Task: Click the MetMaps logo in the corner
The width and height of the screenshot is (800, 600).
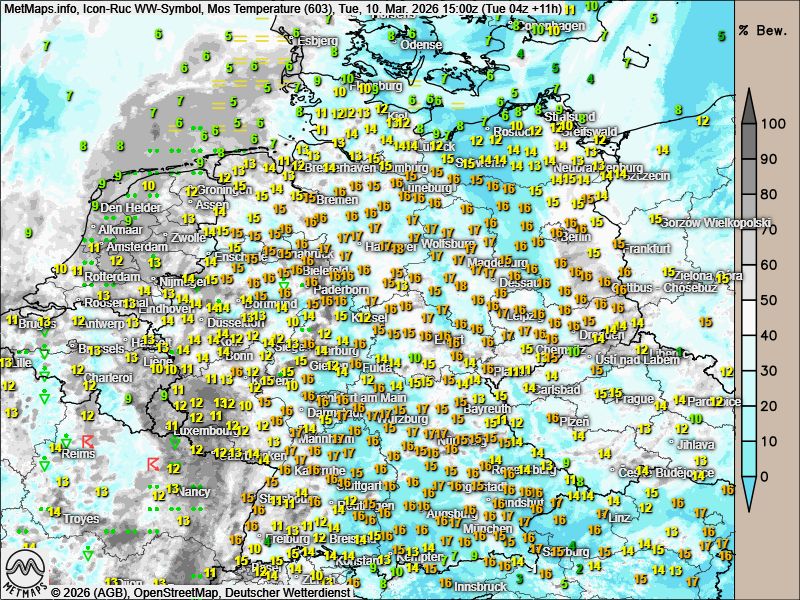Action: (24, 575)
